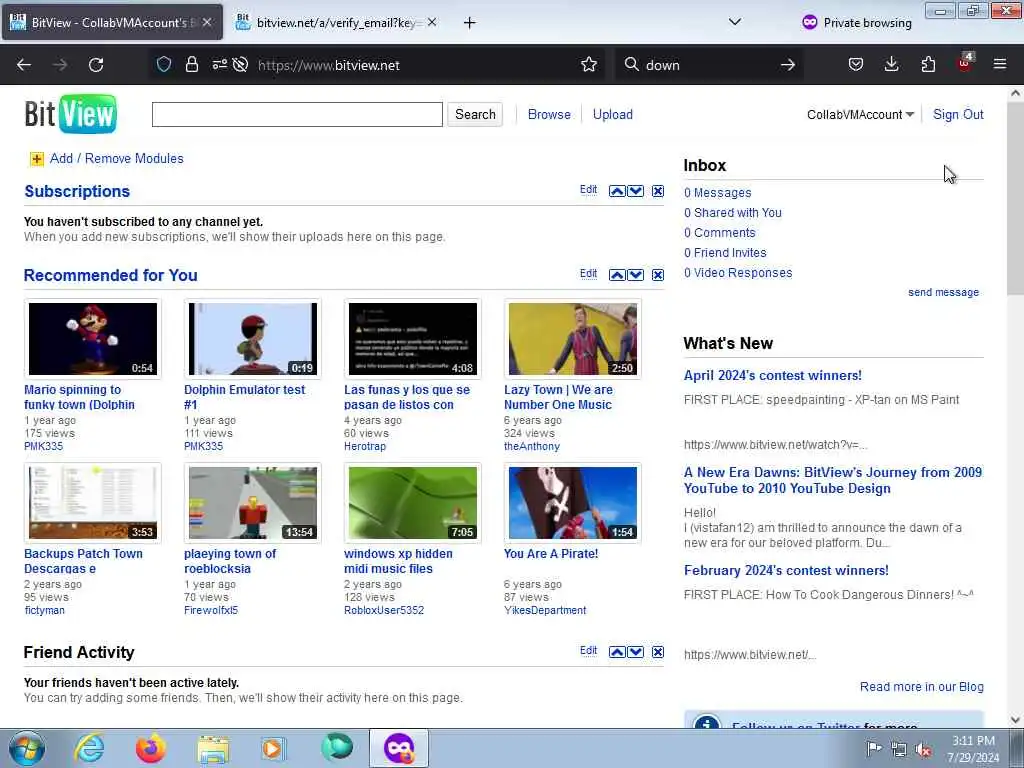This screenshot has height=768, width=1024.
Task: Move the Friend Activity module up
Action: click(617, 652)
